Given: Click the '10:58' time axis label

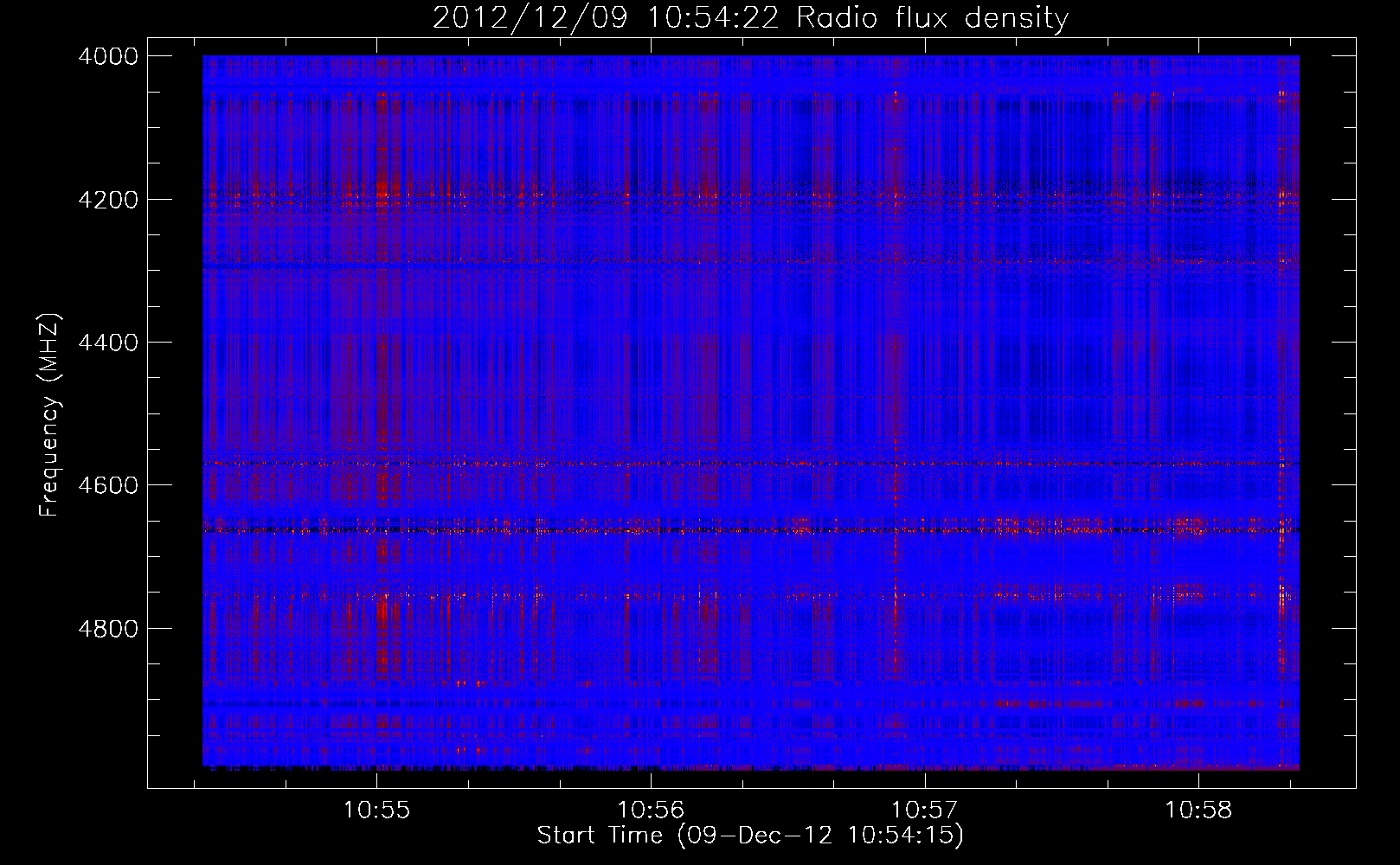Looking at the screenshot, I should click(x=1198, y=811).
